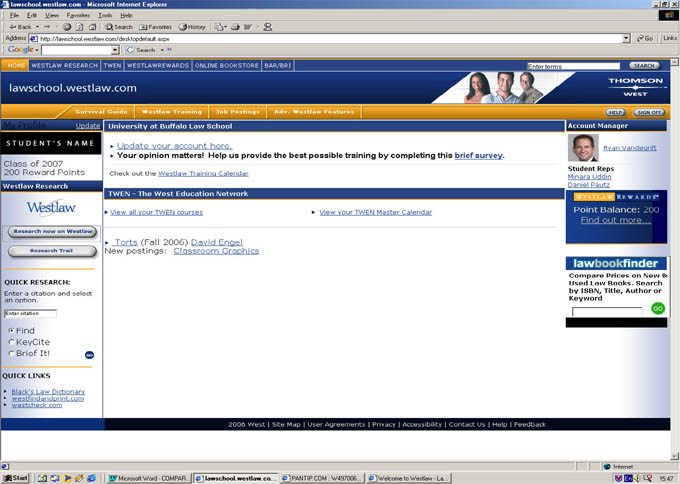Click the Messenger icon in toolbar
The height and width of the screenshot is (484, 680).
point(268,27)
